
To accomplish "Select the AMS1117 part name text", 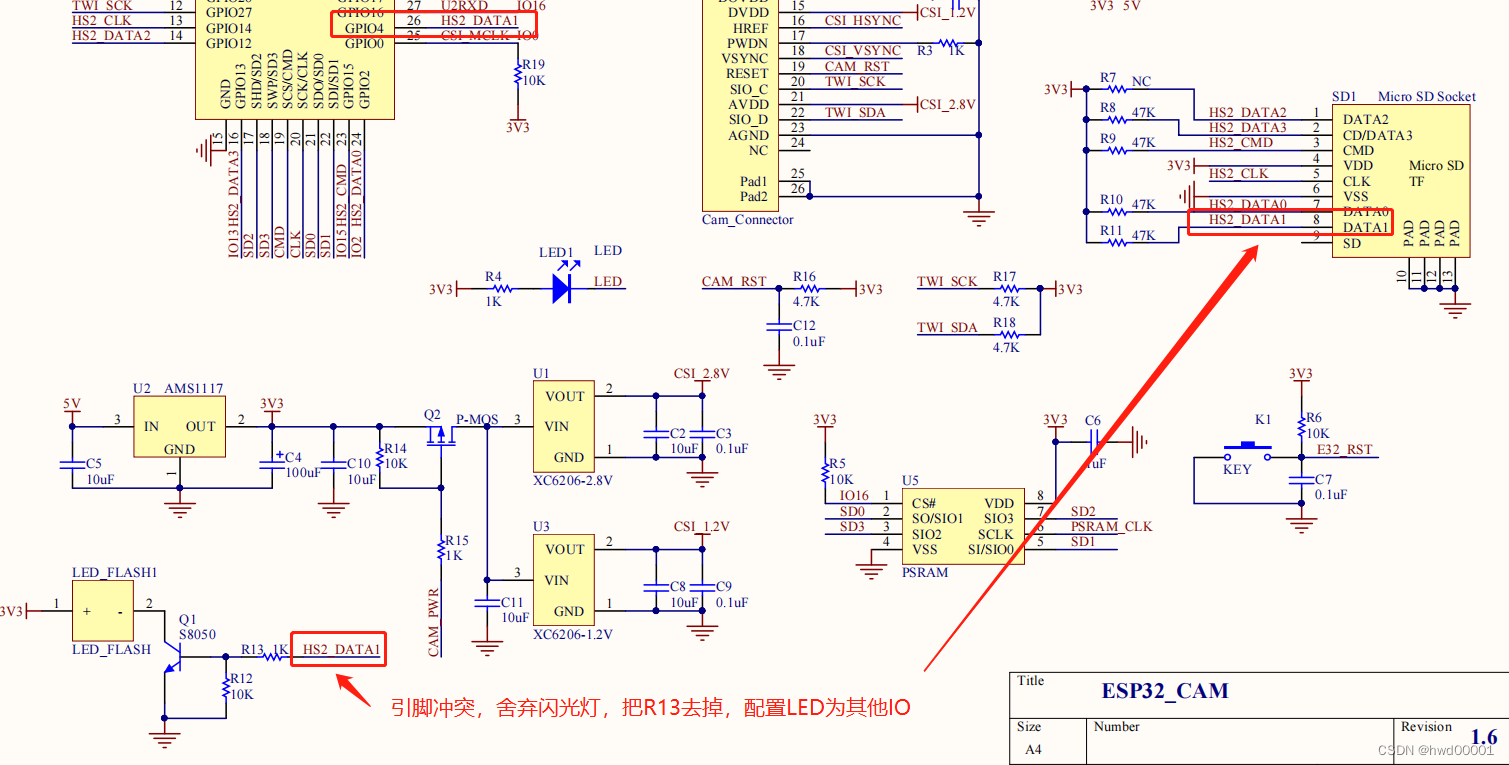I will coord(194,388).
